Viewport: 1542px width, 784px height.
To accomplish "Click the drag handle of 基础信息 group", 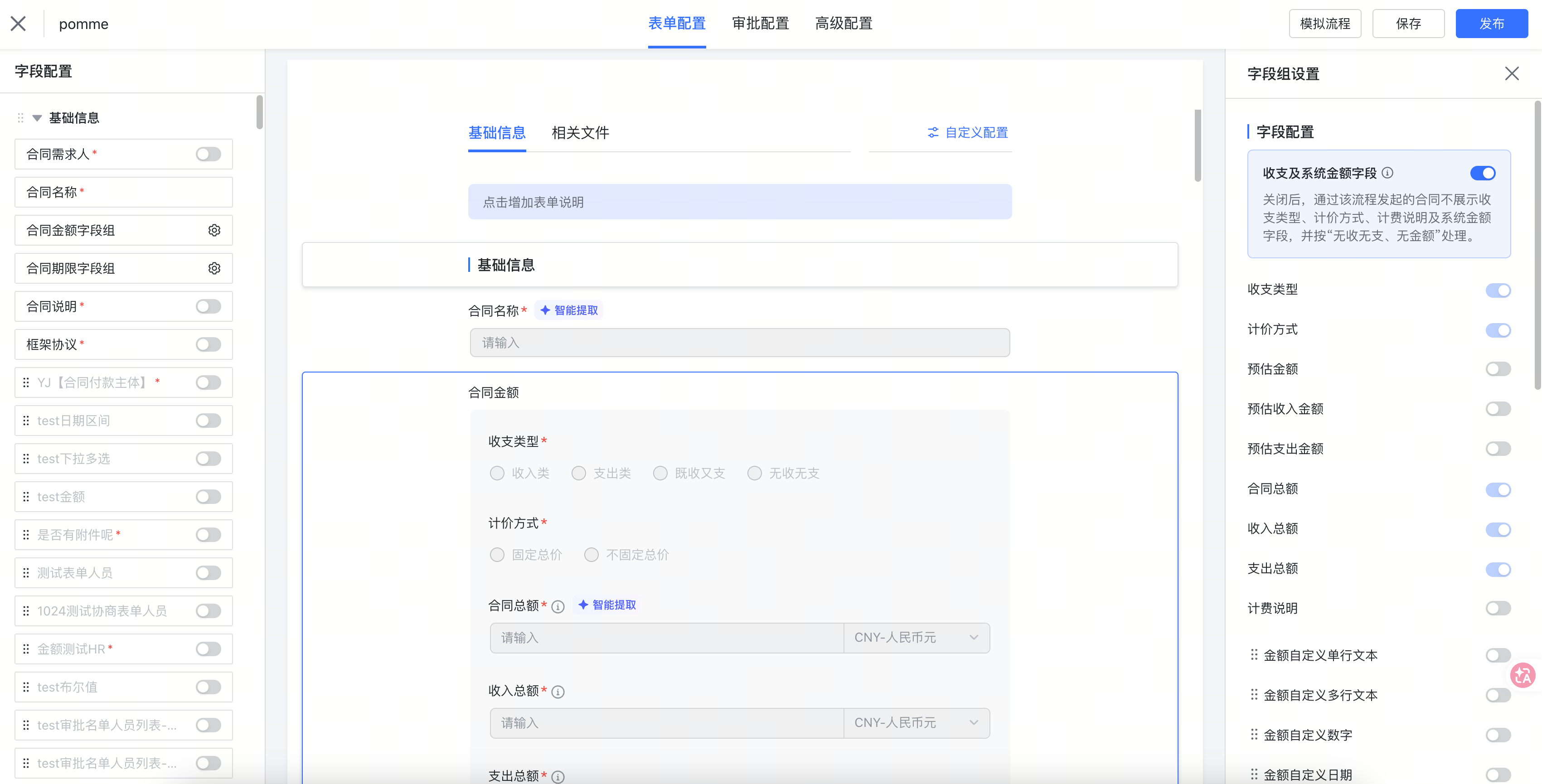I will [x=20, y=118].
